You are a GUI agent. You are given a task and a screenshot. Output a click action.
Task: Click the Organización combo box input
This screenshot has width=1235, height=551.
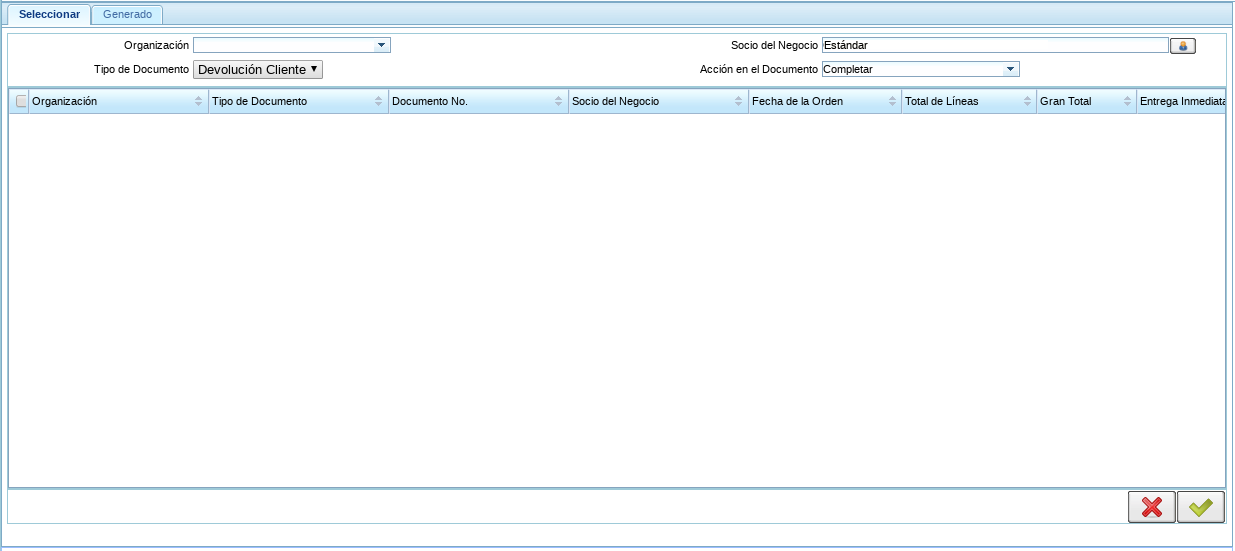[283, 46]
